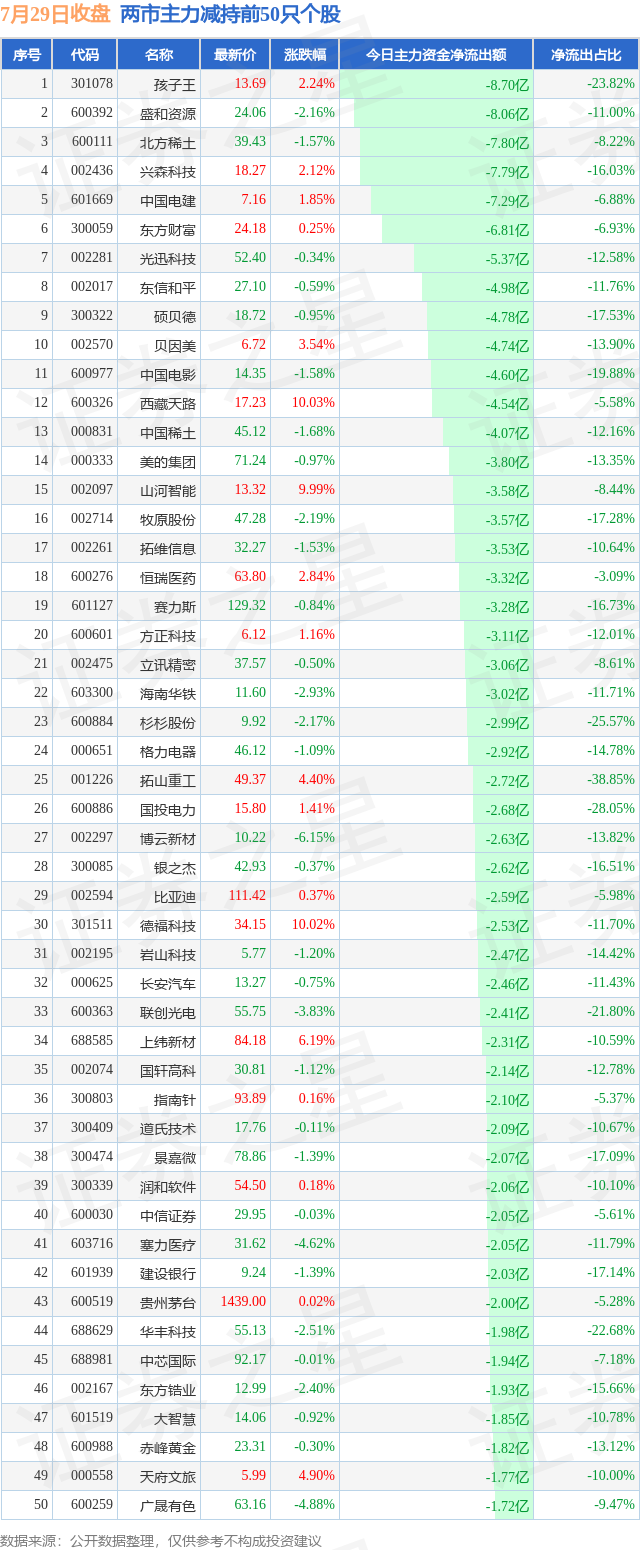Select stock name 银之杰
This screenshot has width=640, height=1550.
[x=175, y=867]
